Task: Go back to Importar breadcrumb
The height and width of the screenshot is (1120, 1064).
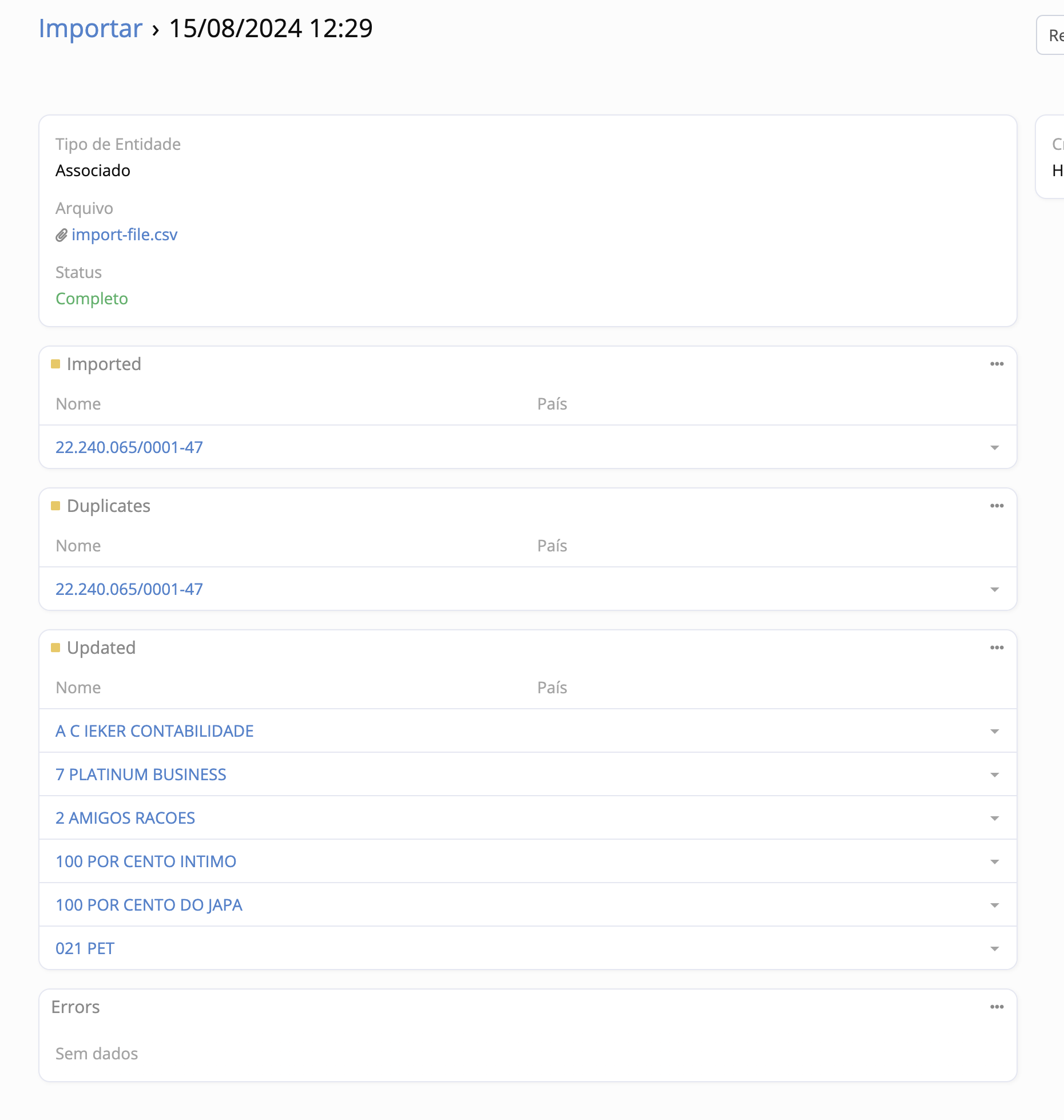Action: [x=90, y=29]
